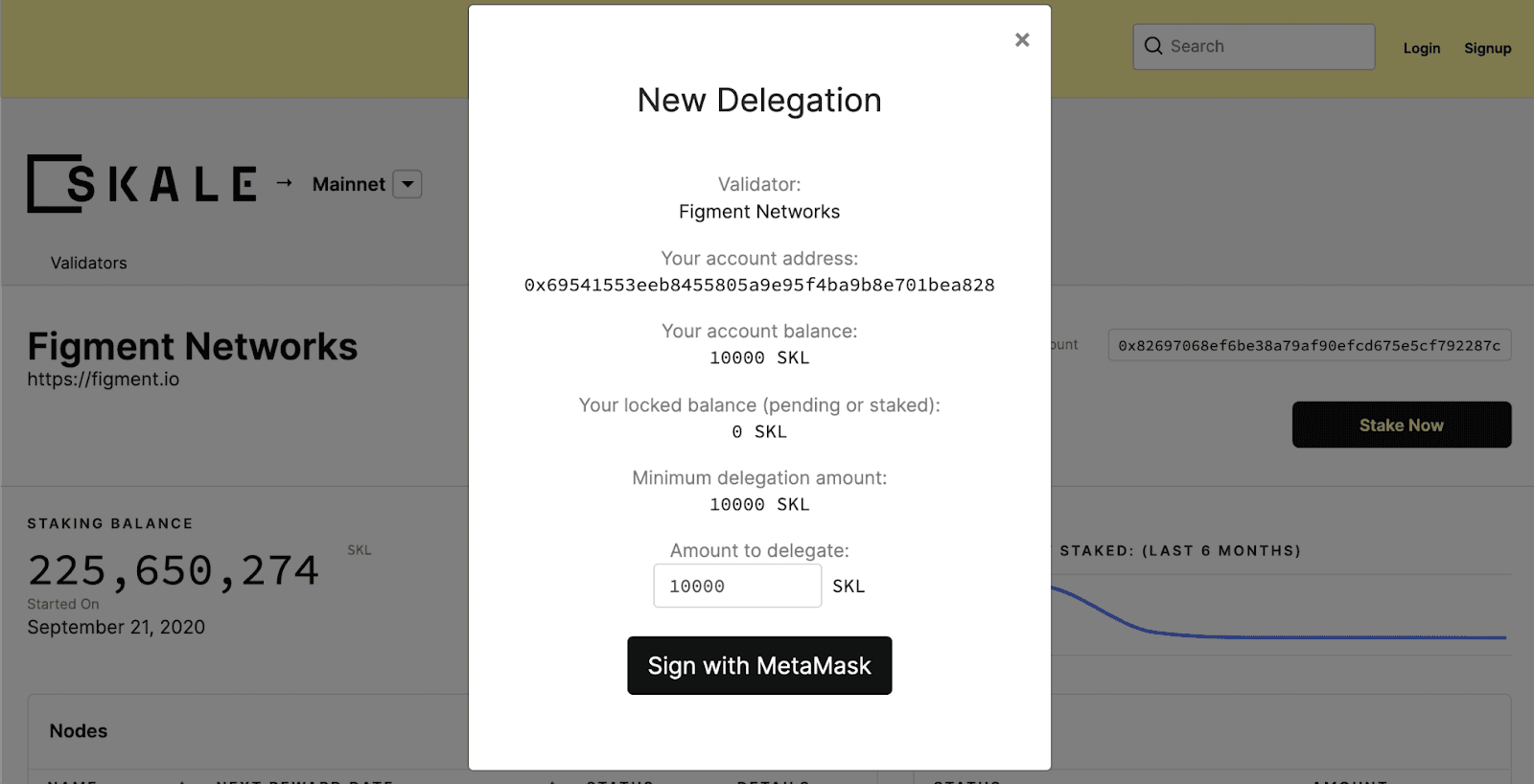Open the Login link

(1421, 48)
